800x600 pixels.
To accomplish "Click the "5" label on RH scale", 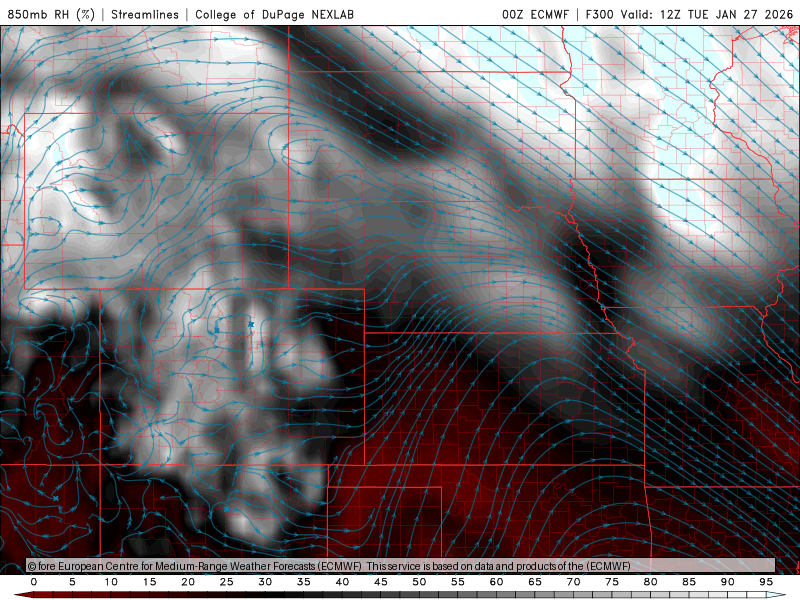I will coord(72,582).
